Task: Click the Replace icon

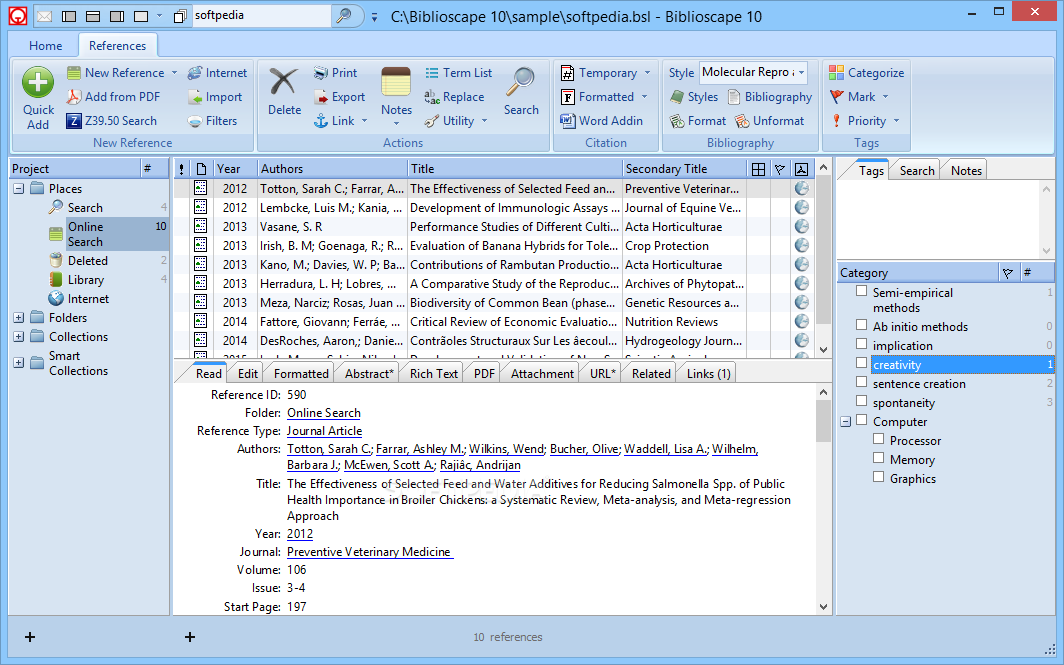Action: tap(432, 97)
